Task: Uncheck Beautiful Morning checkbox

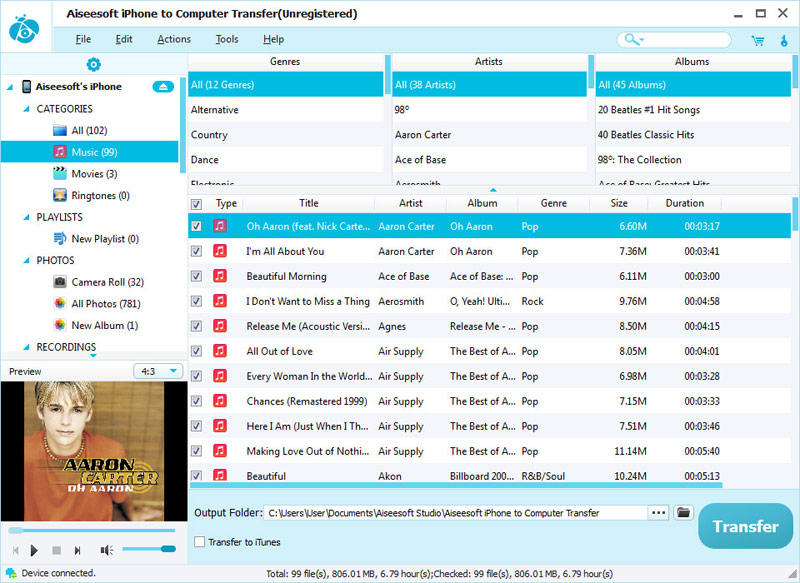Action: coord(196,276)
